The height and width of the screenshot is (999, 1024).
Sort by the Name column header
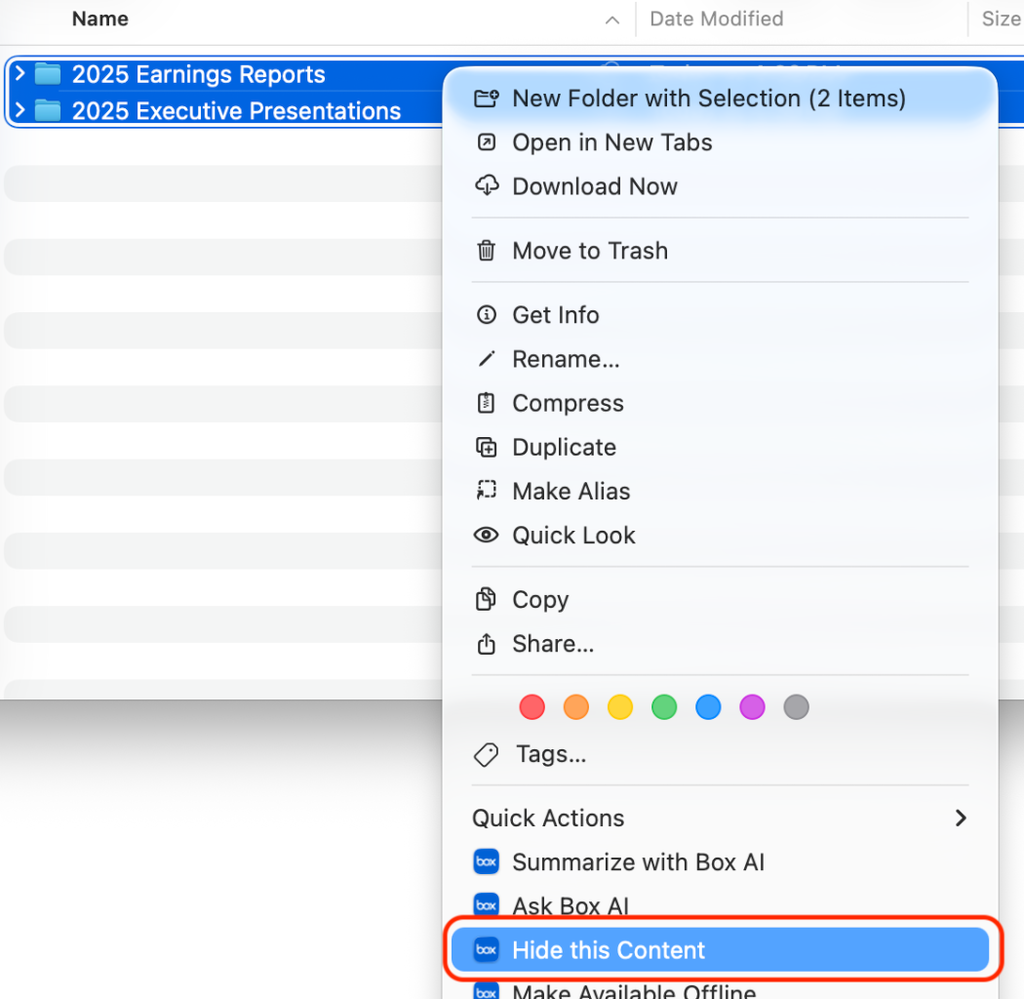(100, 19)
